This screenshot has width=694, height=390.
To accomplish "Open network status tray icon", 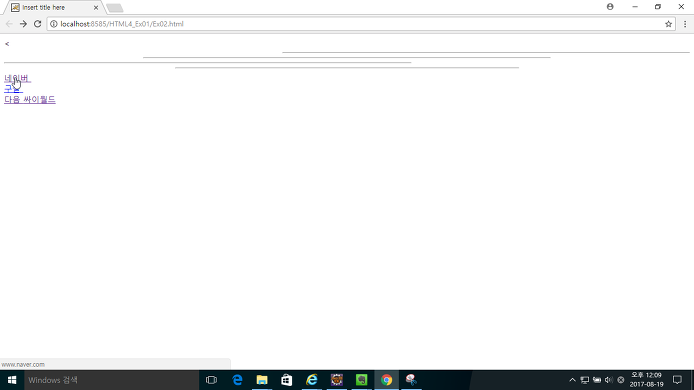I will coord(585,380).
